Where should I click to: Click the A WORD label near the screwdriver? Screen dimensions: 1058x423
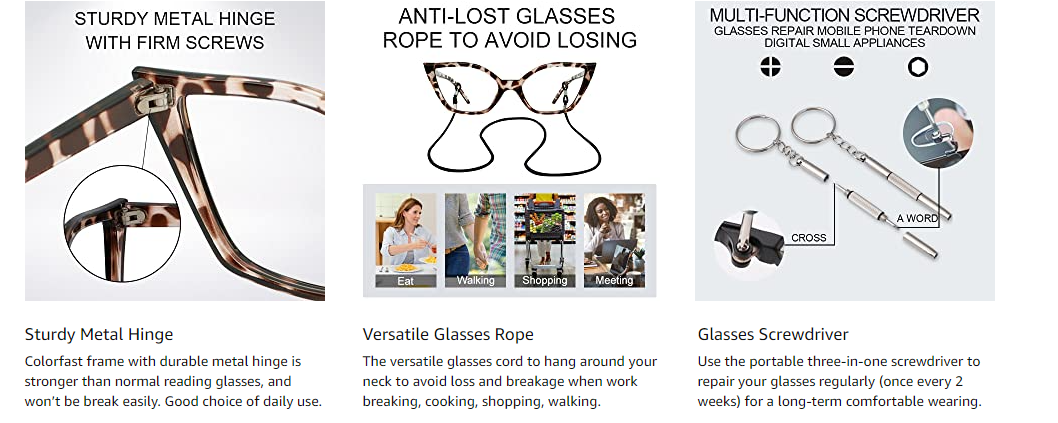pyautogui.click(x=917, y=219)
